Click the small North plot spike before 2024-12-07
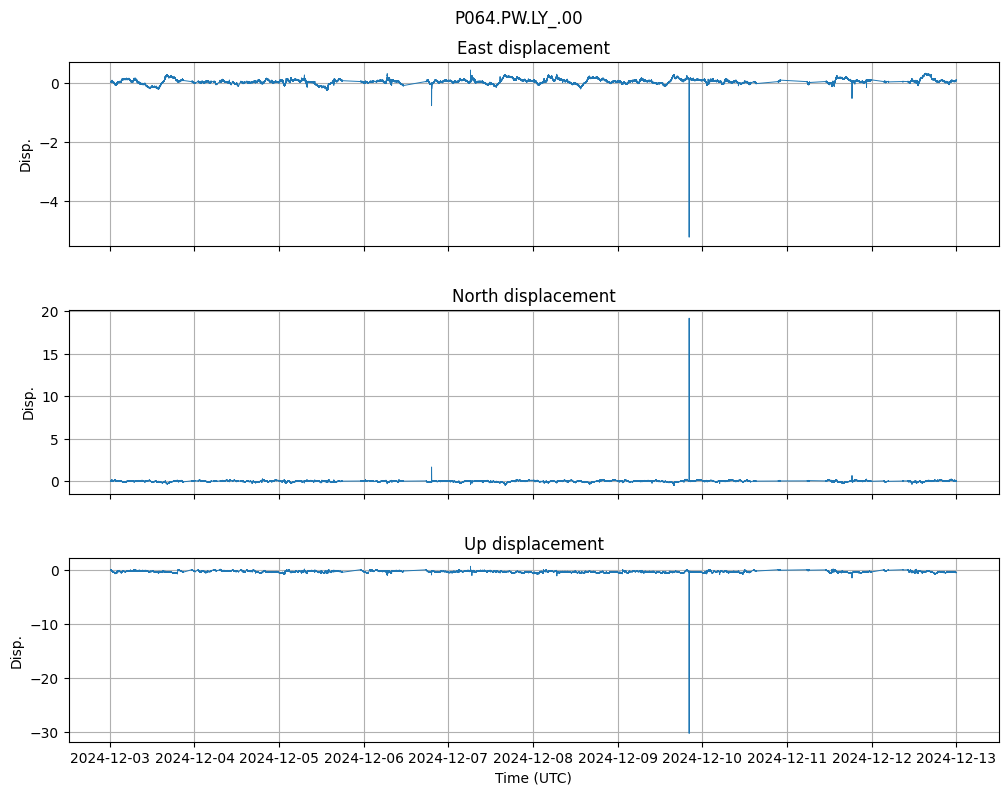Image resolution: width=1008 pixels, height=795 pixels. click(431, 468)
